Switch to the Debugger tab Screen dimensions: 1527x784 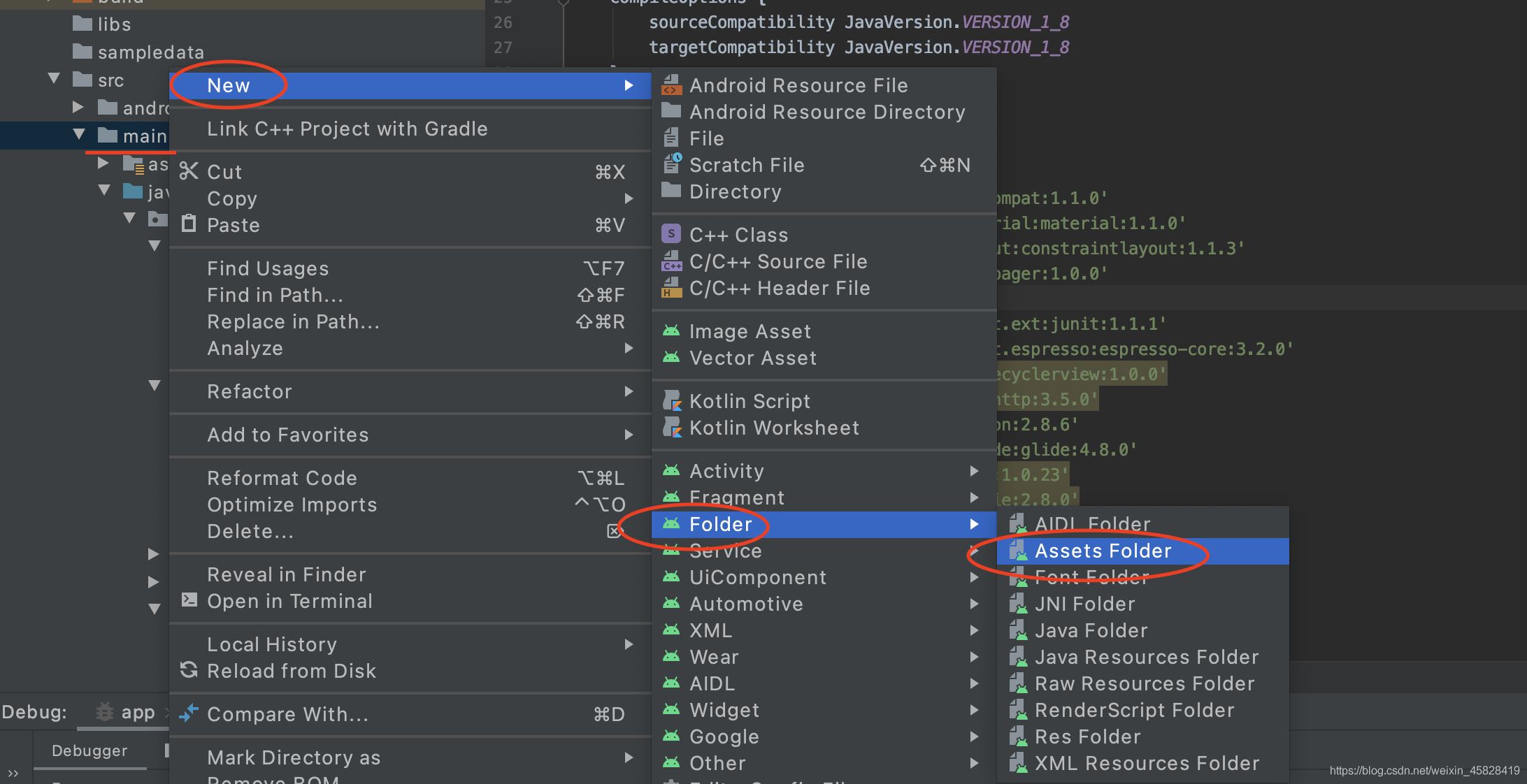89,750
